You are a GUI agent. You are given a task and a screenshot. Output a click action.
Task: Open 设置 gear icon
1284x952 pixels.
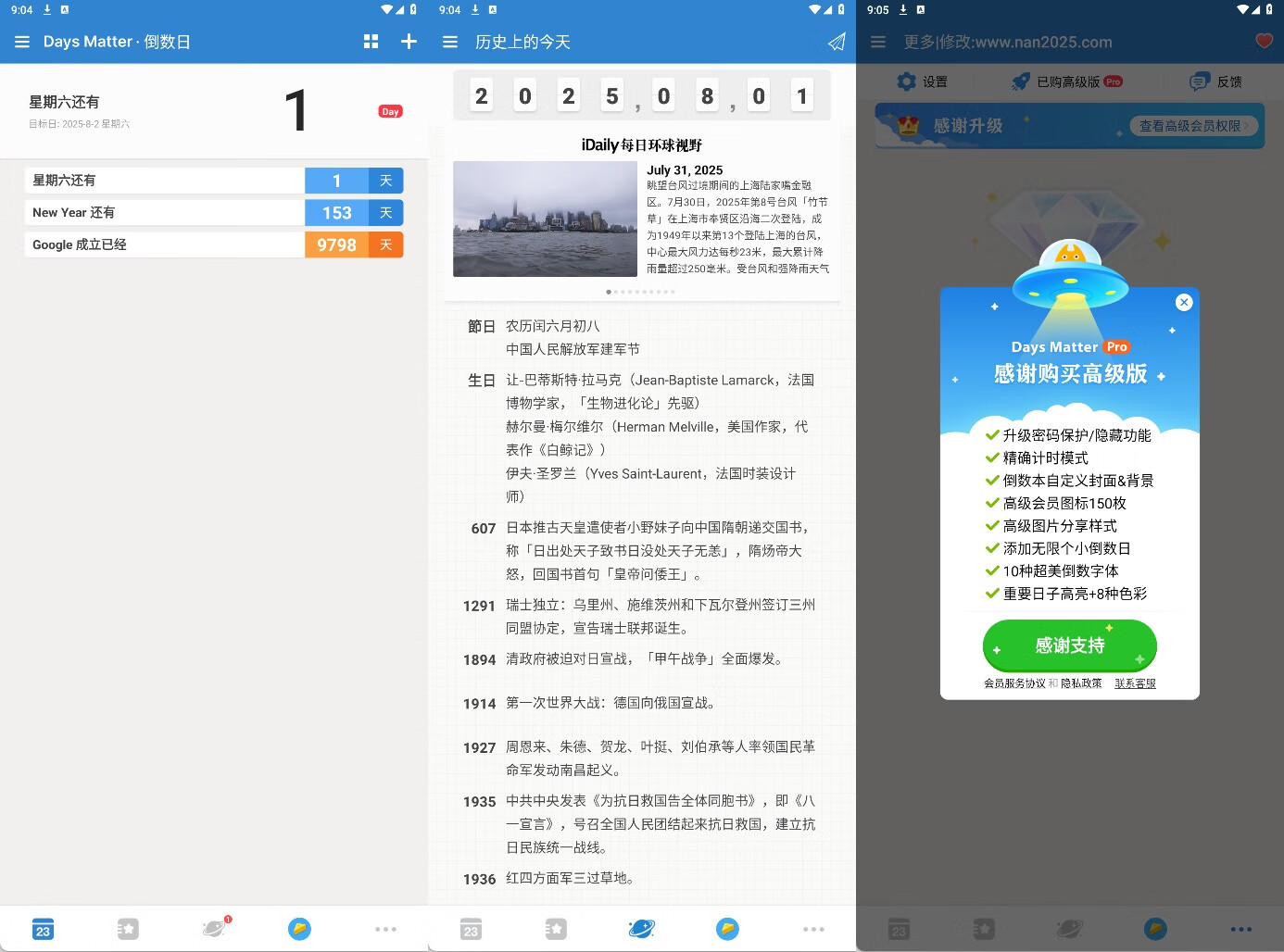pos(906,81)
